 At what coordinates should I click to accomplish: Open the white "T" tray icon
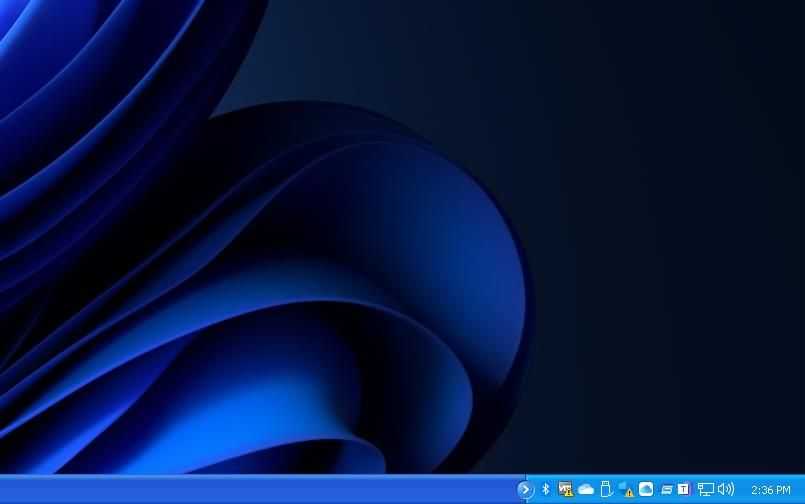684,489
